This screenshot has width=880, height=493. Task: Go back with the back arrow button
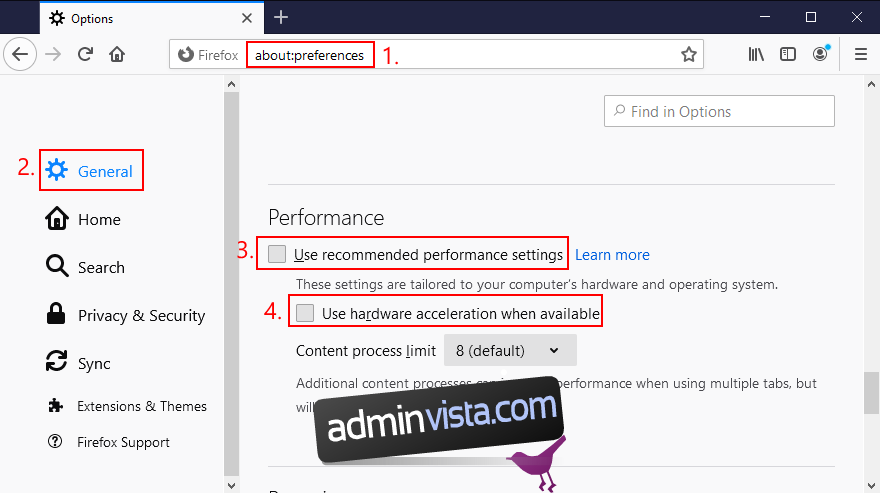(x=20, y=54)
